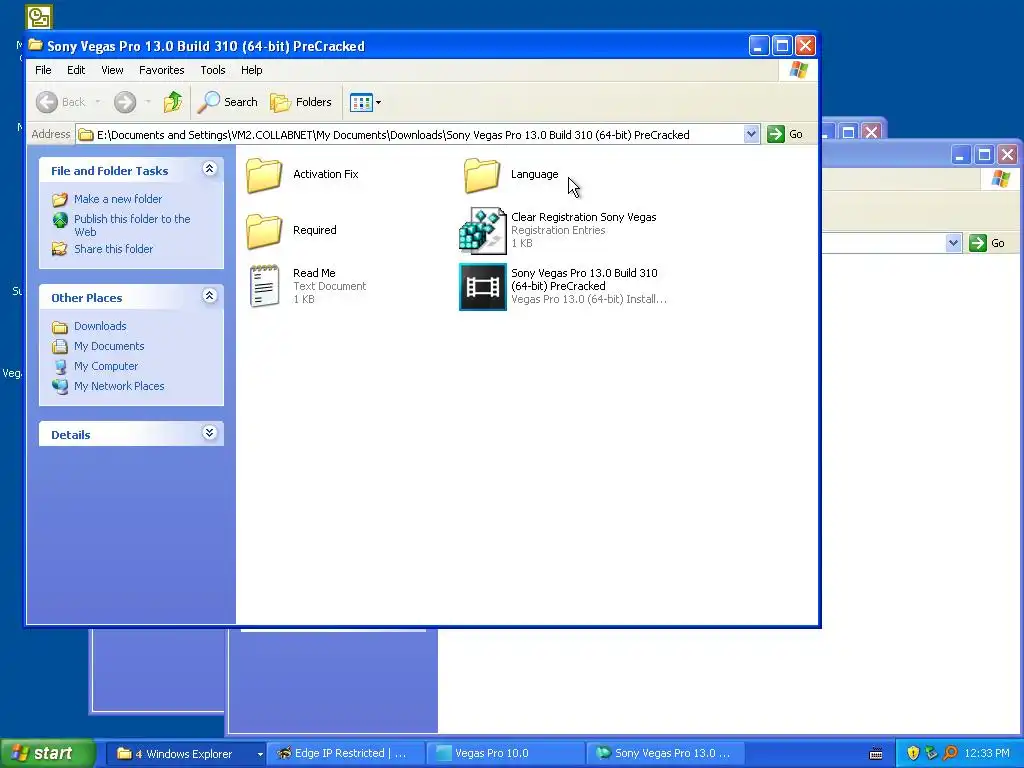Go up one folder level
Image resolution: width=1024 pixels, height=768 pixels.
[x=173, y=102]
